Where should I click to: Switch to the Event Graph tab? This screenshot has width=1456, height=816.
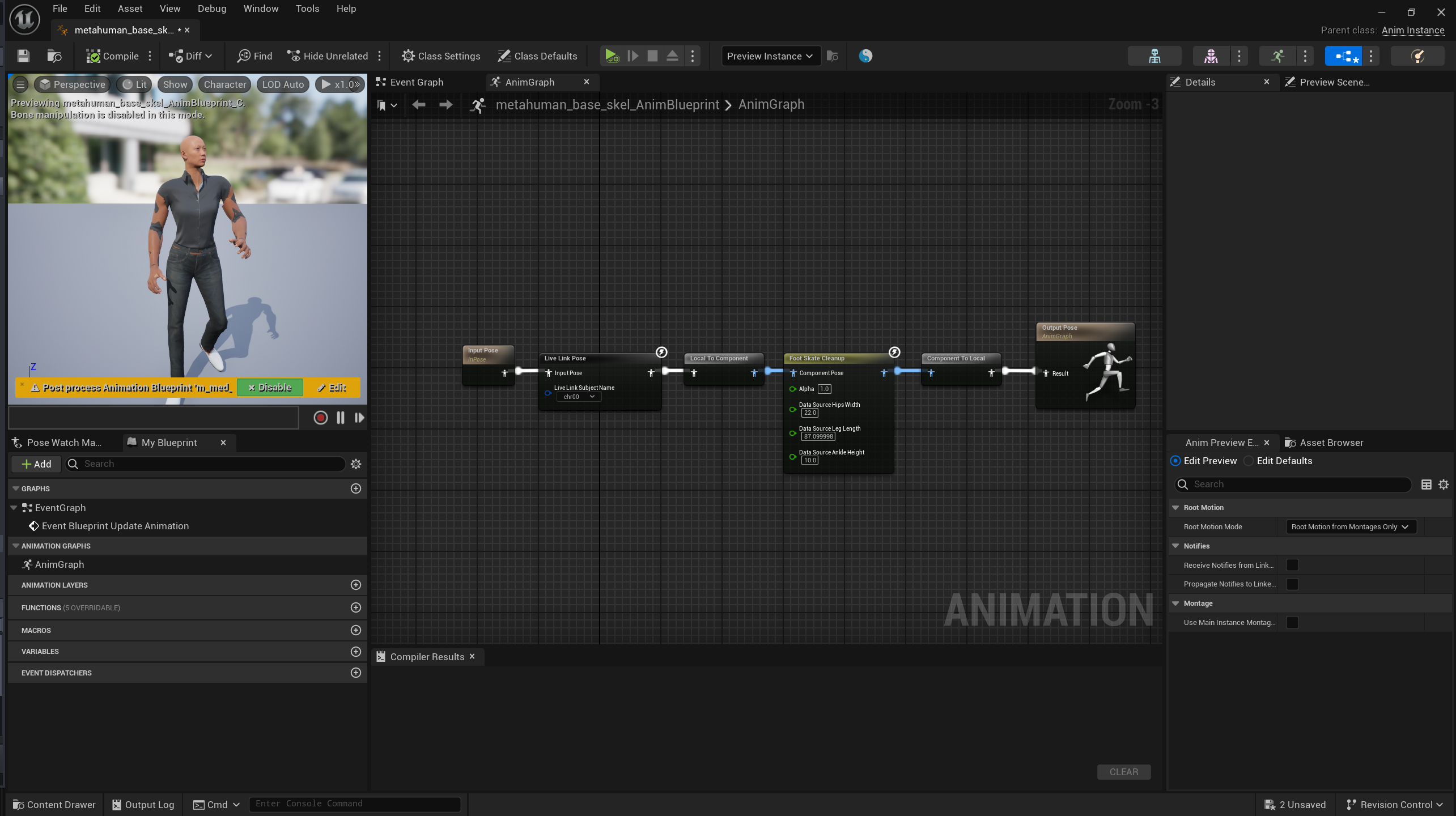click(x=417, y=83)
